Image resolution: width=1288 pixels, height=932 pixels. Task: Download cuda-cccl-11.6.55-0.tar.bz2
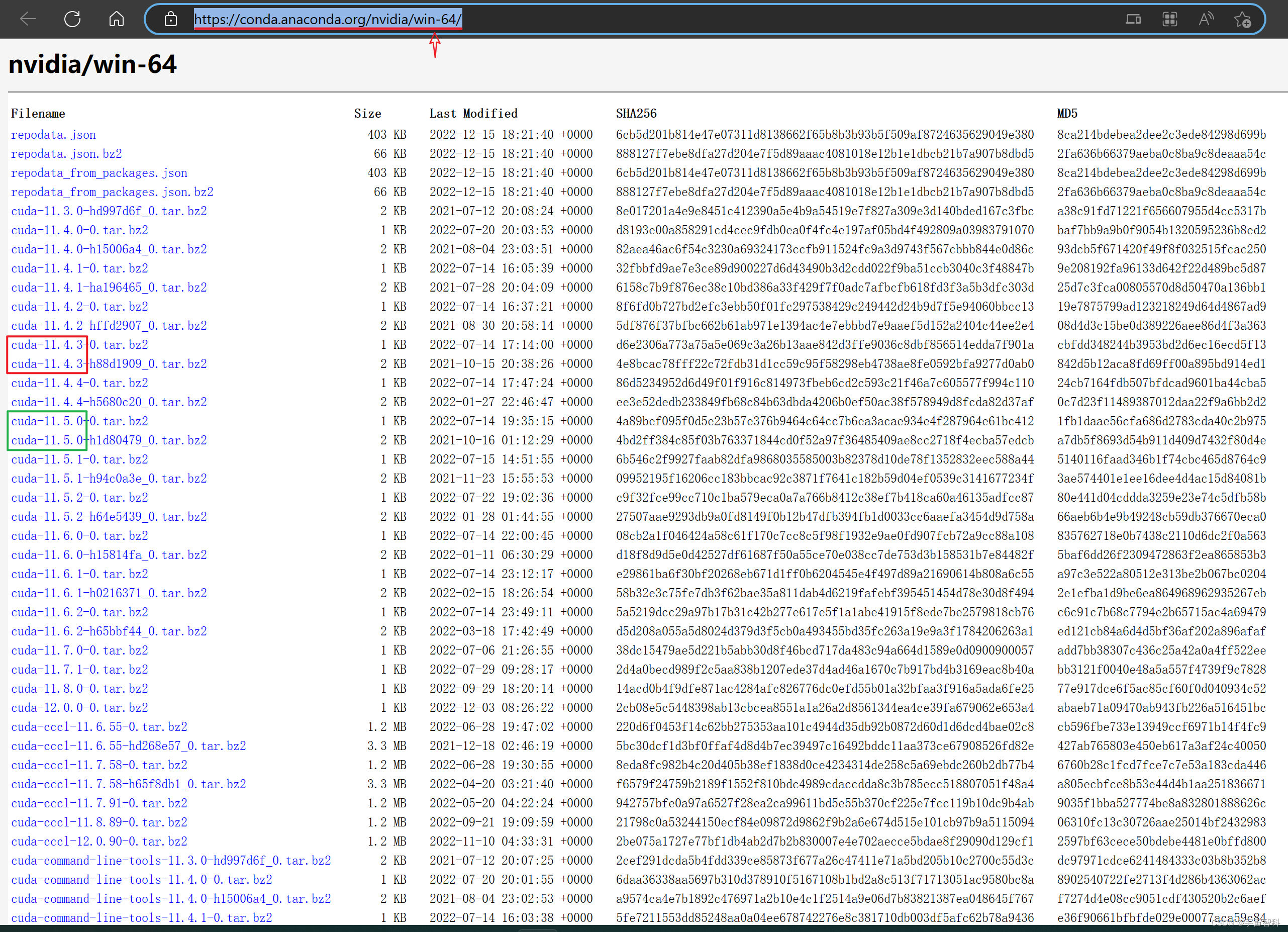pyautogui.click(x=100, y=727)
